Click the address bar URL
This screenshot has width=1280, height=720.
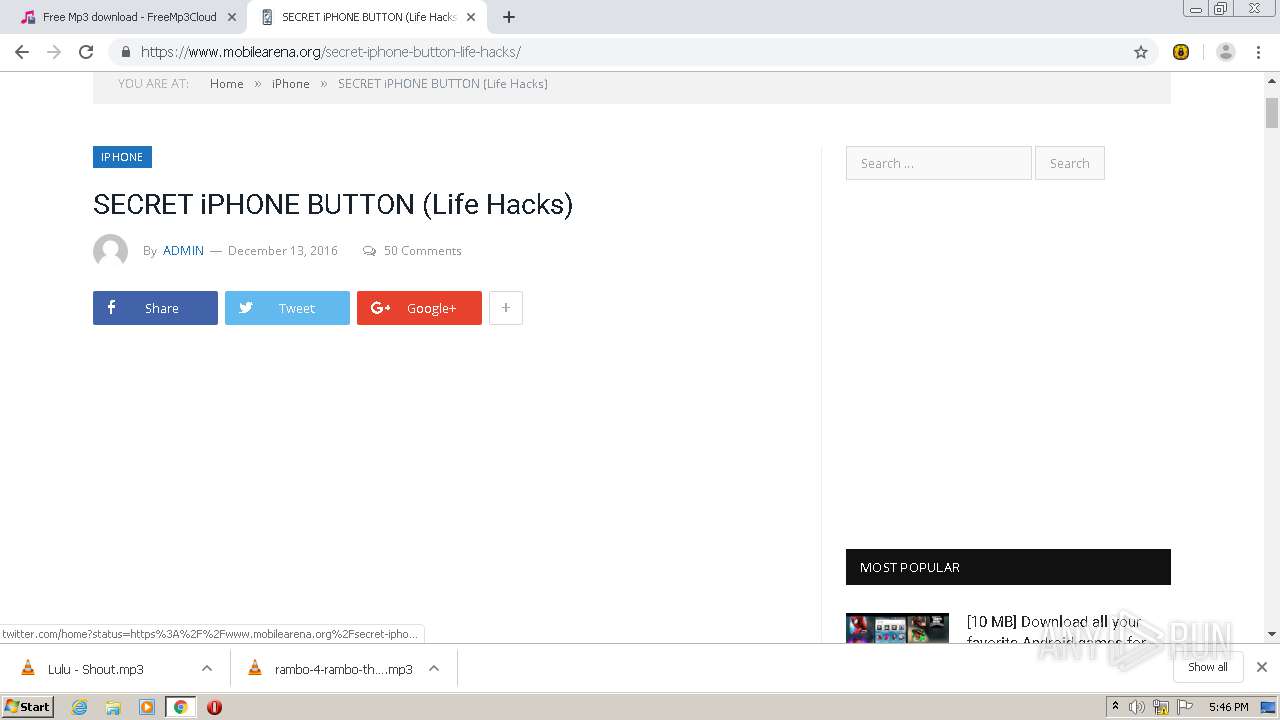click(330, 52)
